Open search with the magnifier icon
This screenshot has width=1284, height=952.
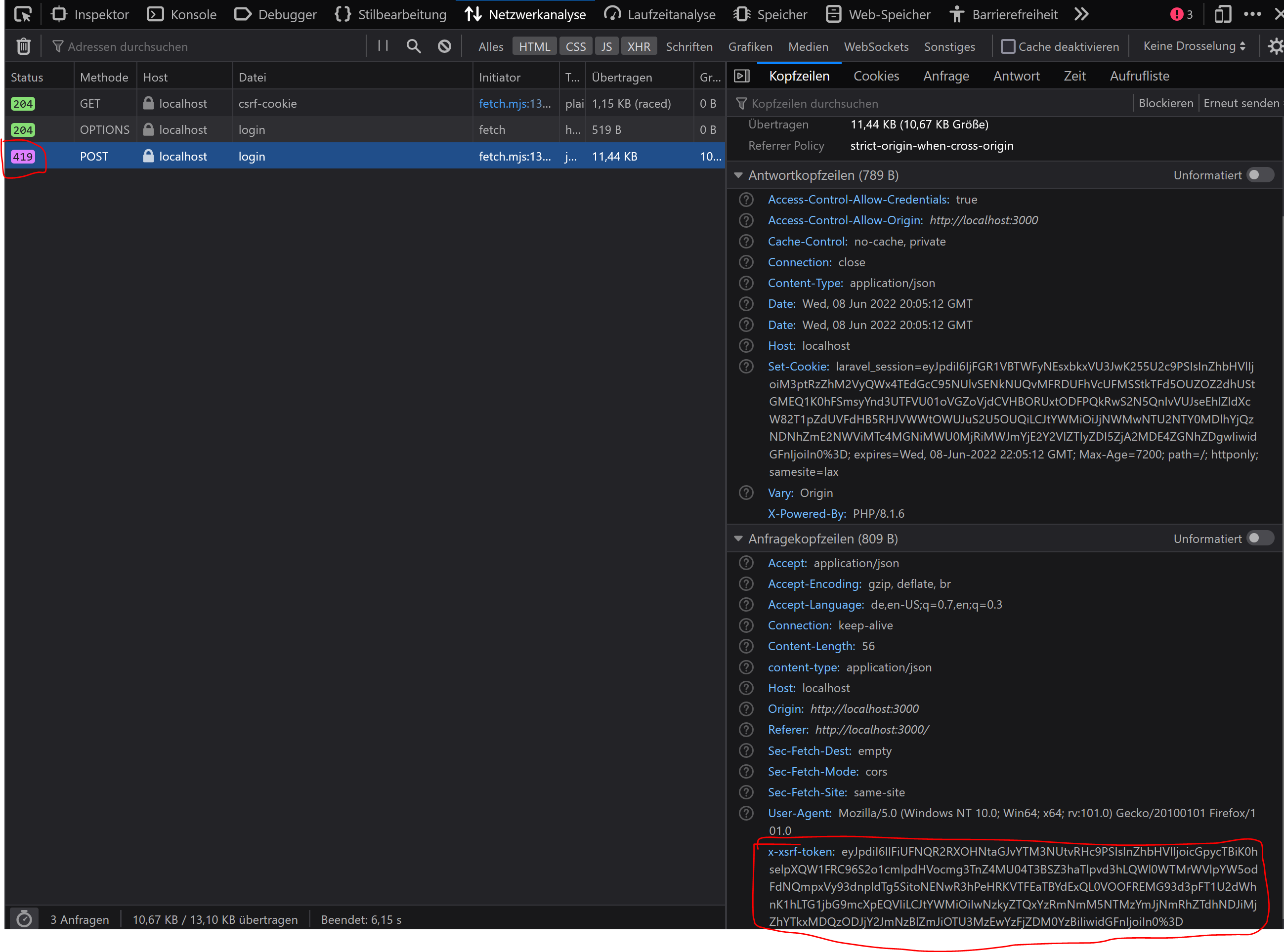pyautogui.click(x=413, y=46)
